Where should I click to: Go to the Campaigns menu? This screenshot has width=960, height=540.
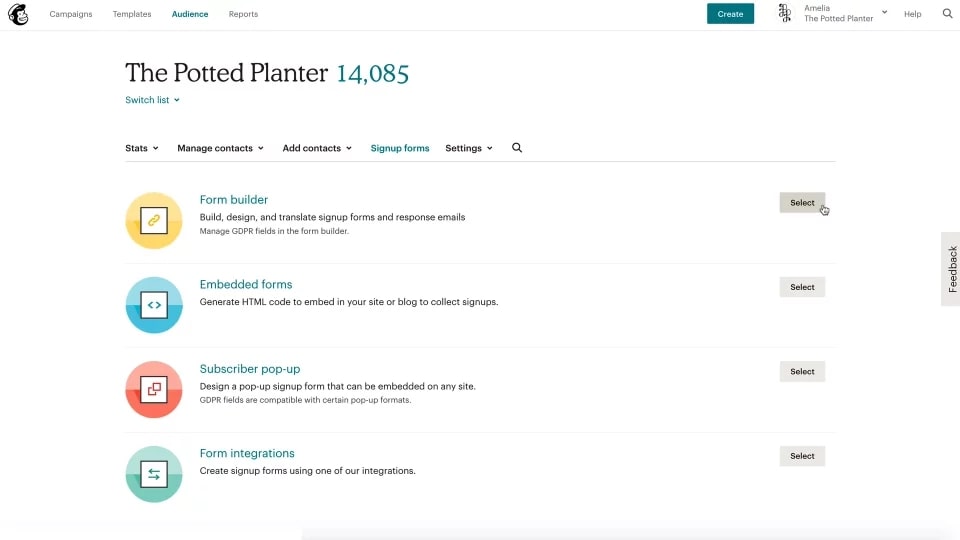pyautogui.click(x=71, y=14)
